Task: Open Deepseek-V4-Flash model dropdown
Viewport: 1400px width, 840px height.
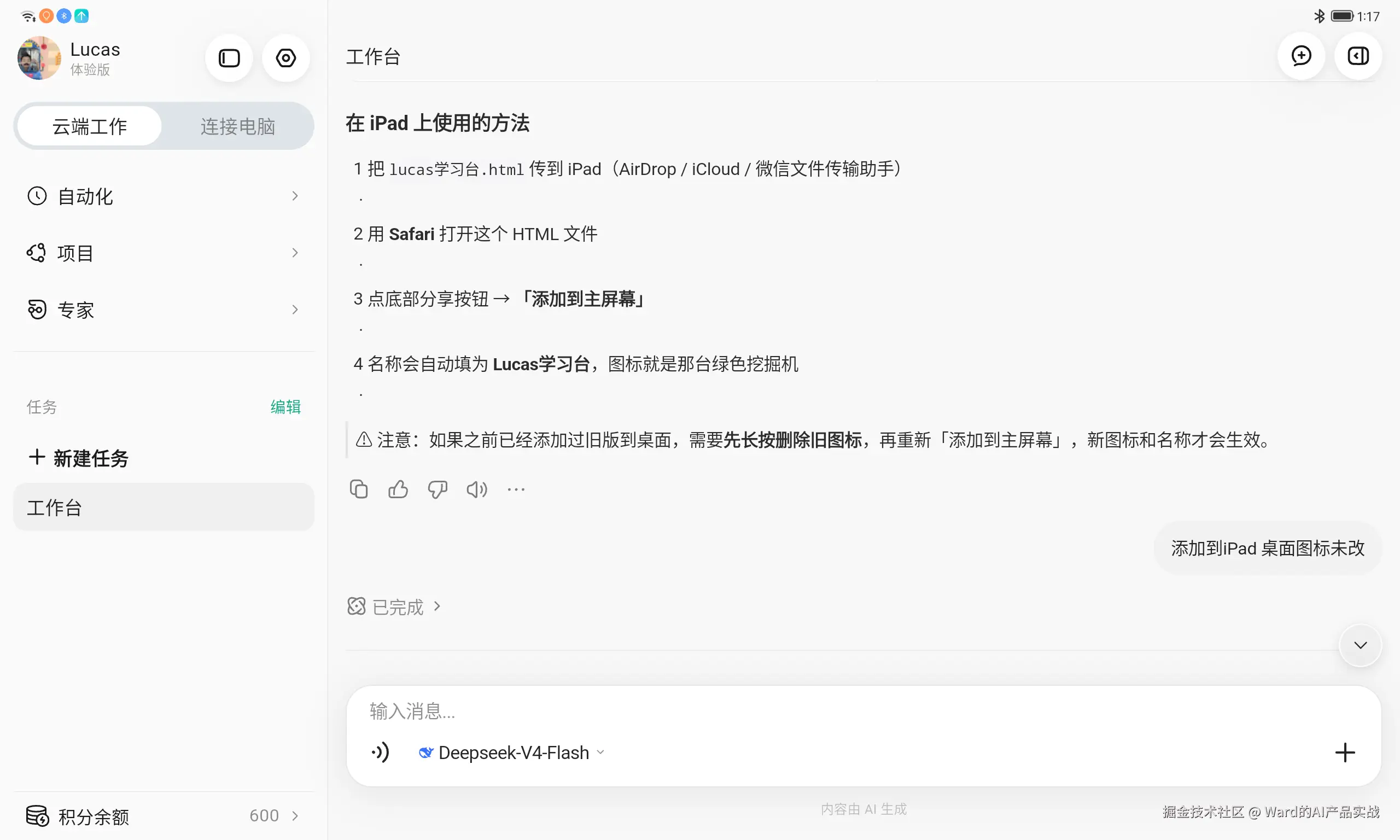Action: (512, 753)
